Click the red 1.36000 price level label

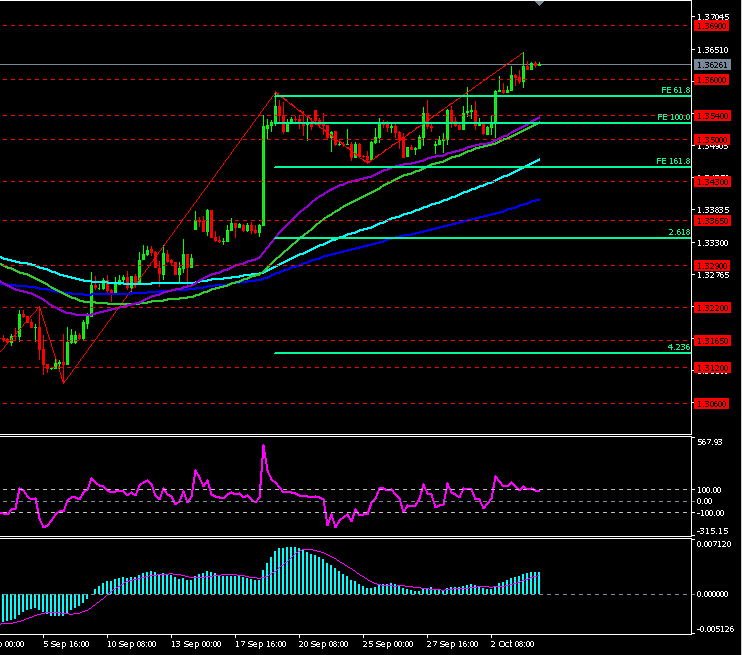coord(712,80)
